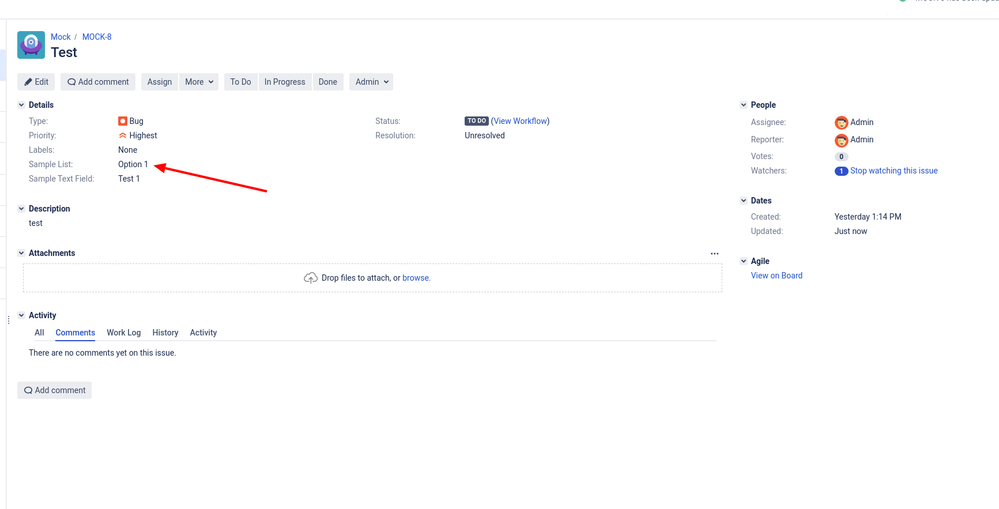Click the Reporter name Admin
Image resolution: width=999 pixels, height=509 pixels.
[x=862, y=140]
